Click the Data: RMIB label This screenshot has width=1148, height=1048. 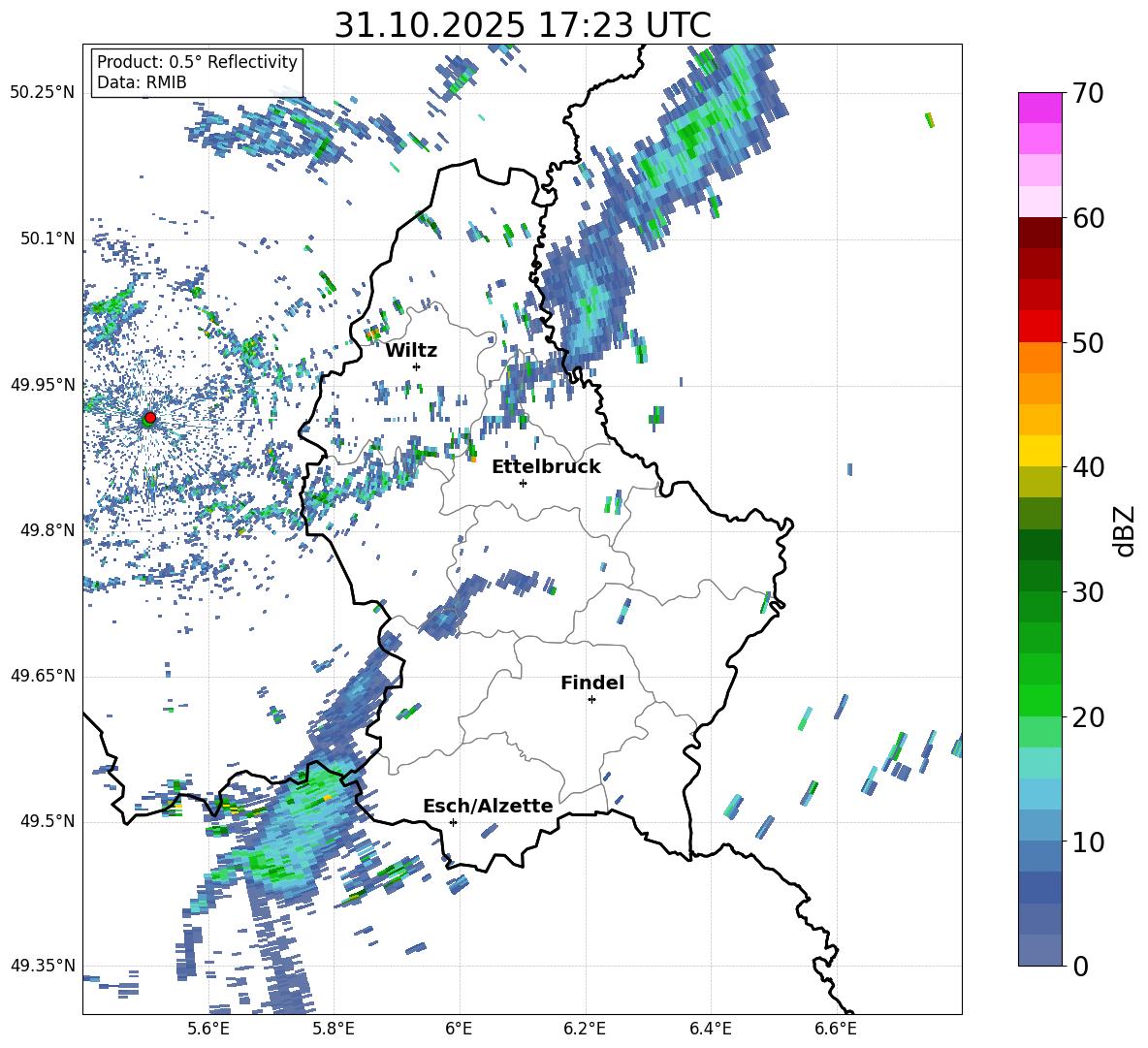pyautogui.click(x=142, y=82)
